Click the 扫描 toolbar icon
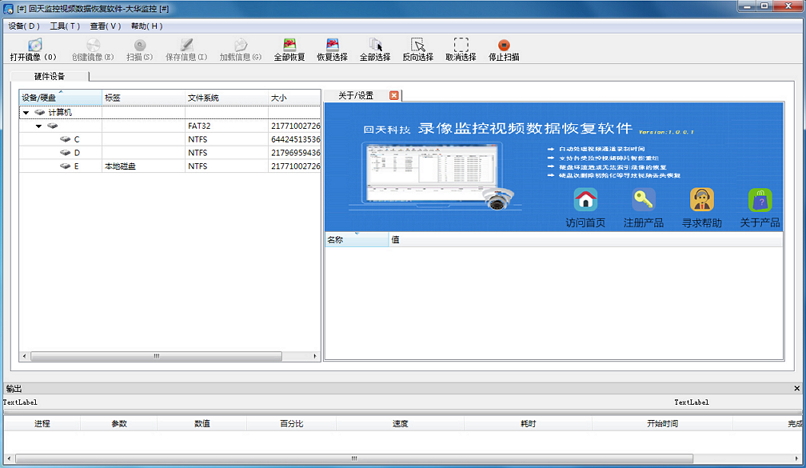This screenshot has height=468, width=806. pyautogui.click(x=140, y=45)
